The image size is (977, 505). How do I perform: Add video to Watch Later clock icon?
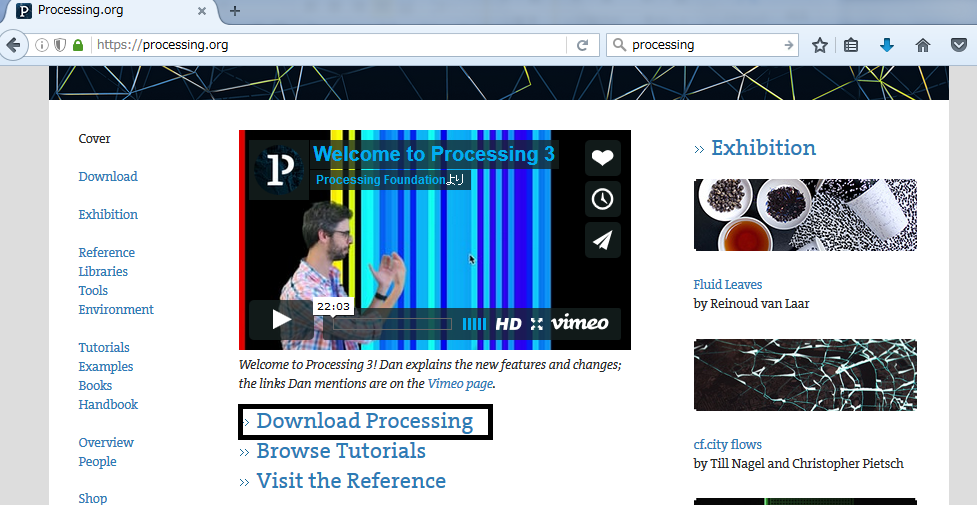click(x=603, y=199)
